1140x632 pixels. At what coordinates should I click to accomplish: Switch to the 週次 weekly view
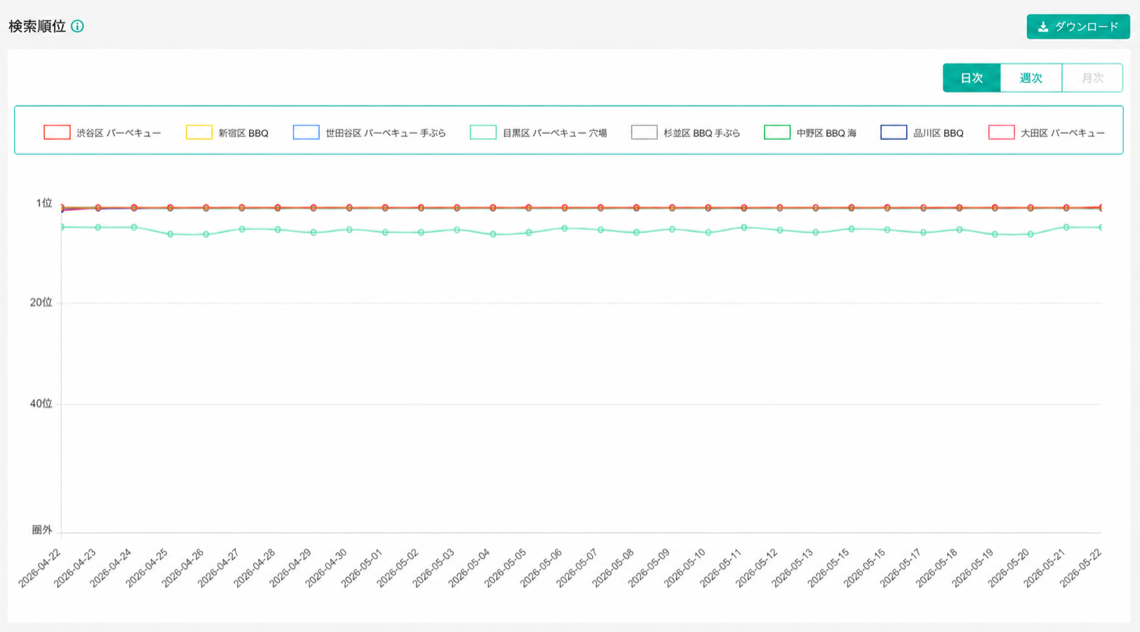tap(1031, 78)
